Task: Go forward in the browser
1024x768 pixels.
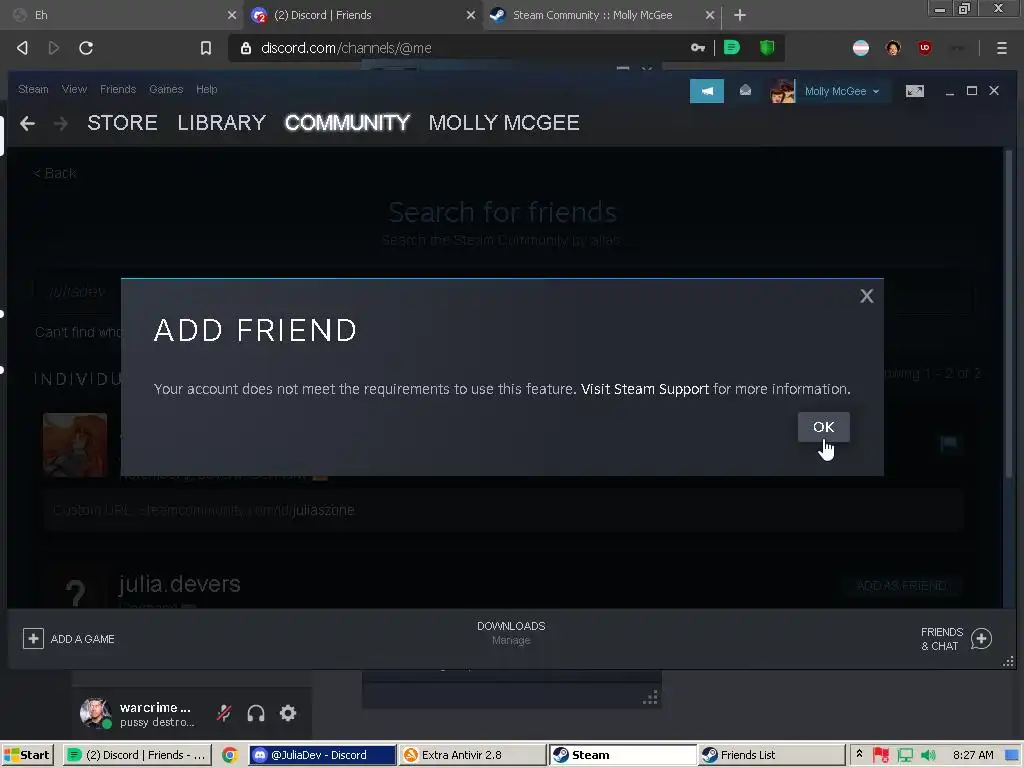Action: point(54,48)
